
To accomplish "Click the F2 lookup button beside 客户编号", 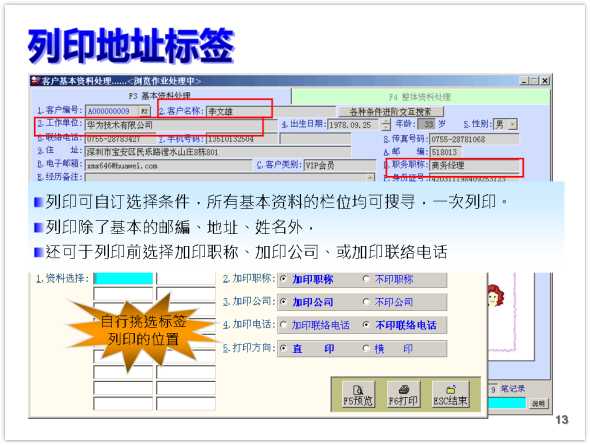I will (144, 111).
